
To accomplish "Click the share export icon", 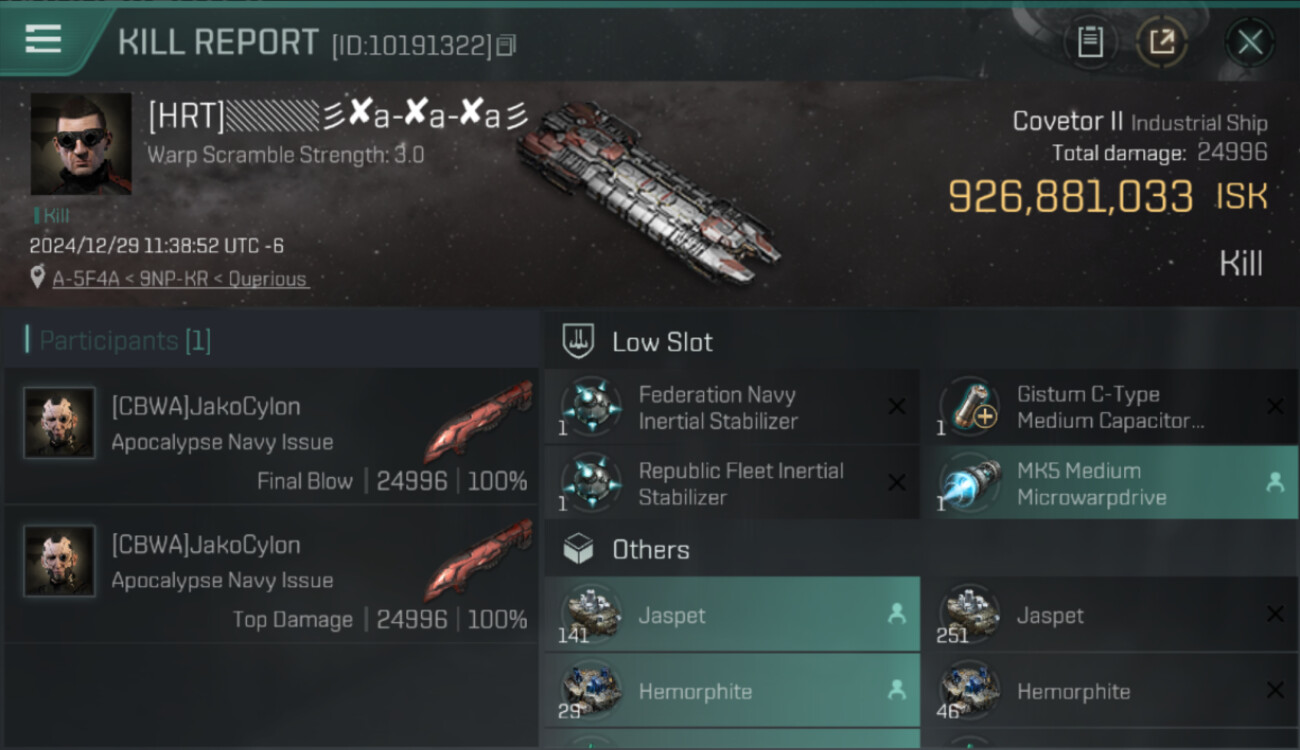I will tap(1161, 42).
